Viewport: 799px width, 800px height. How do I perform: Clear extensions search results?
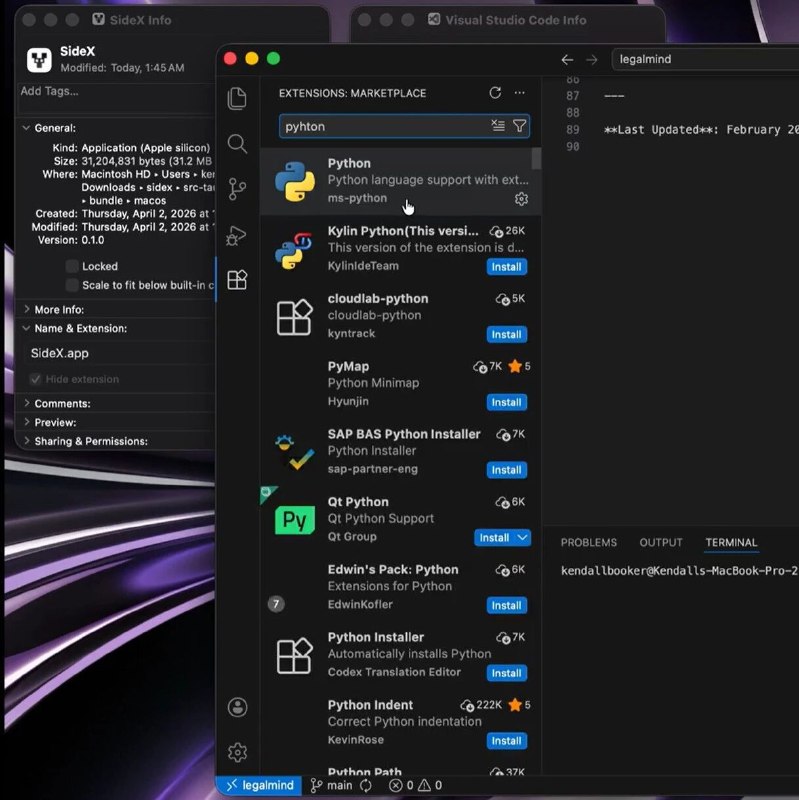pyautogui.click(x=498, y=126)
